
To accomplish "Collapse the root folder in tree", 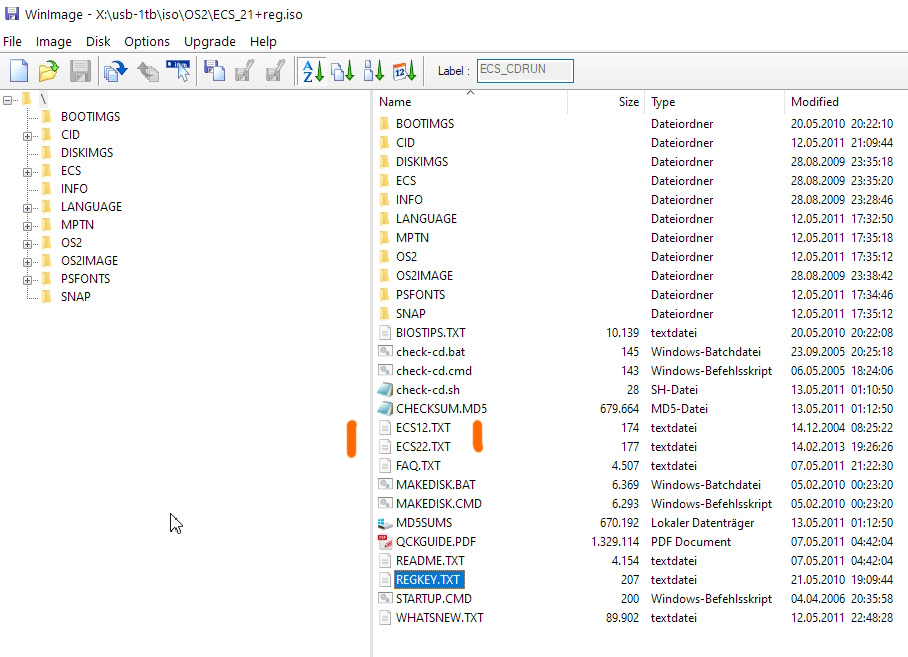I will [x=8, y=100].
